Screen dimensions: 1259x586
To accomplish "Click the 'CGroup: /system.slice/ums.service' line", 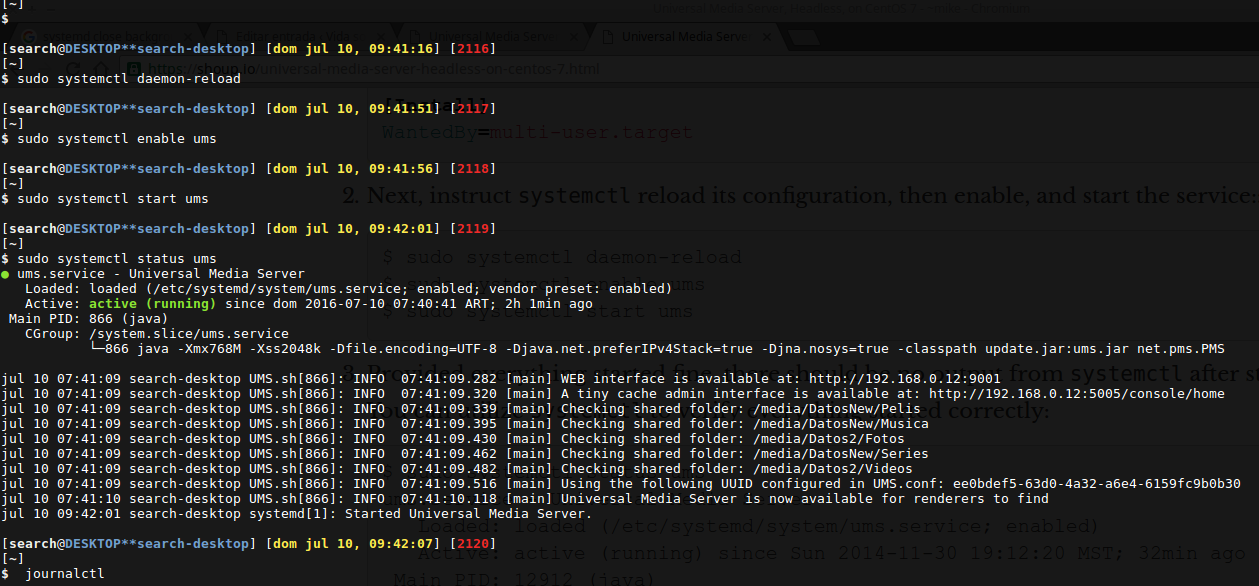I will point(157,333).
